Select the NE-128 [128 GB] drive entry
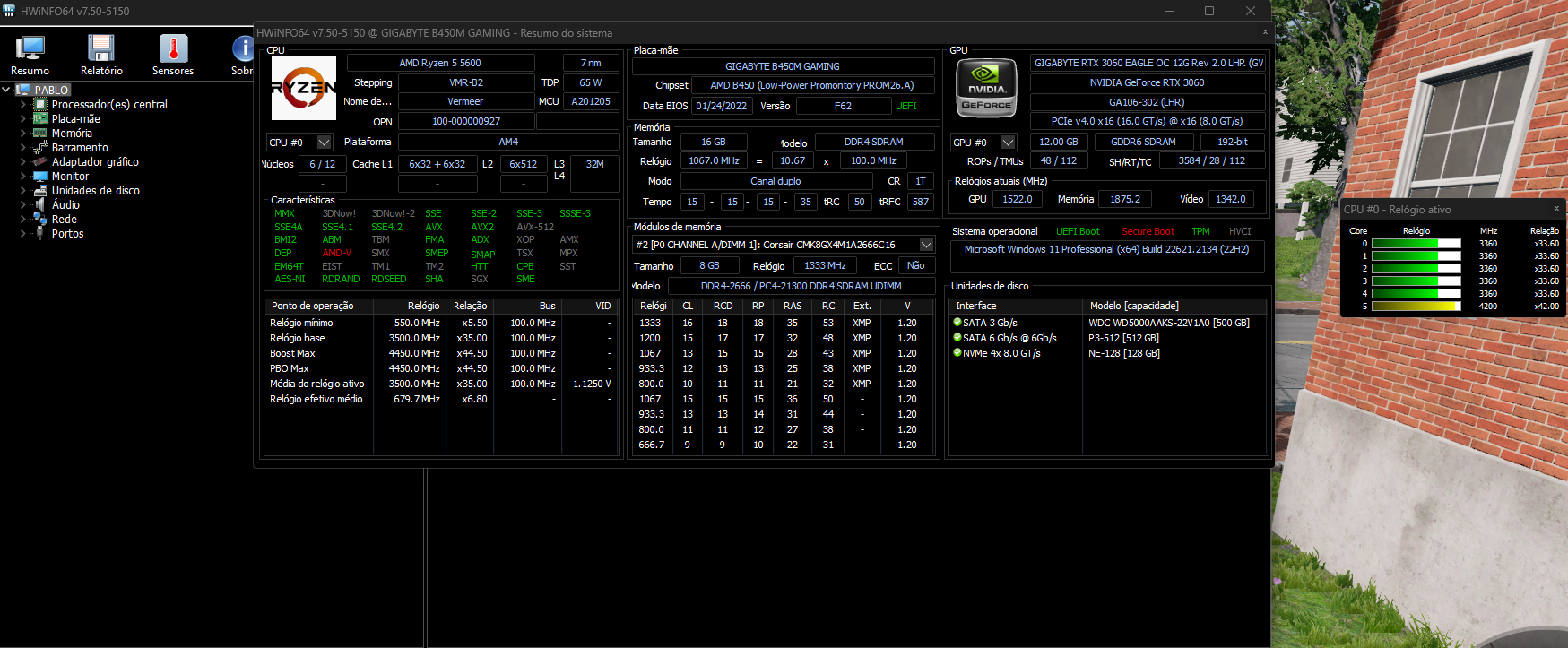Viewport: 1568px width, 648px height. pos(1123,353)
